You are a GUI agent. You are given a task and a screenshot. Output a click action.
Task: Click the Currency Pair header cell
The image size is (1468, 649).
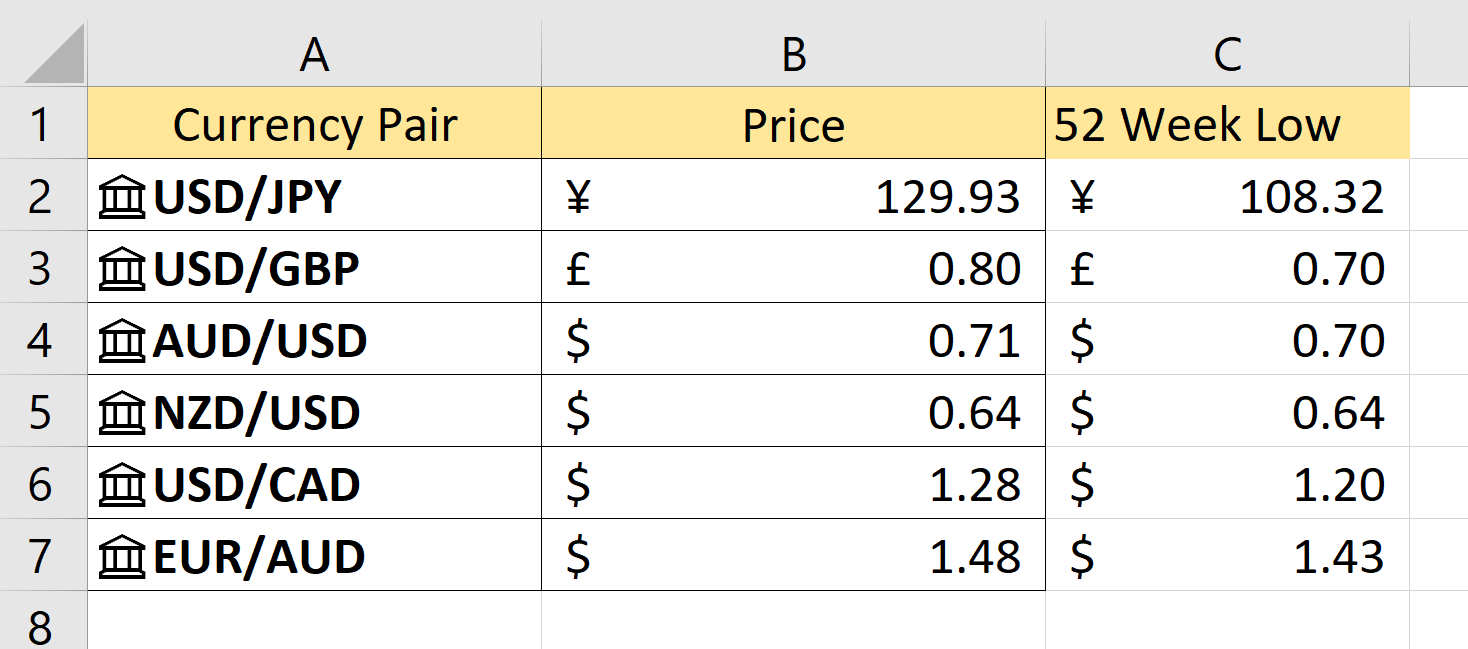pos(313,124)
